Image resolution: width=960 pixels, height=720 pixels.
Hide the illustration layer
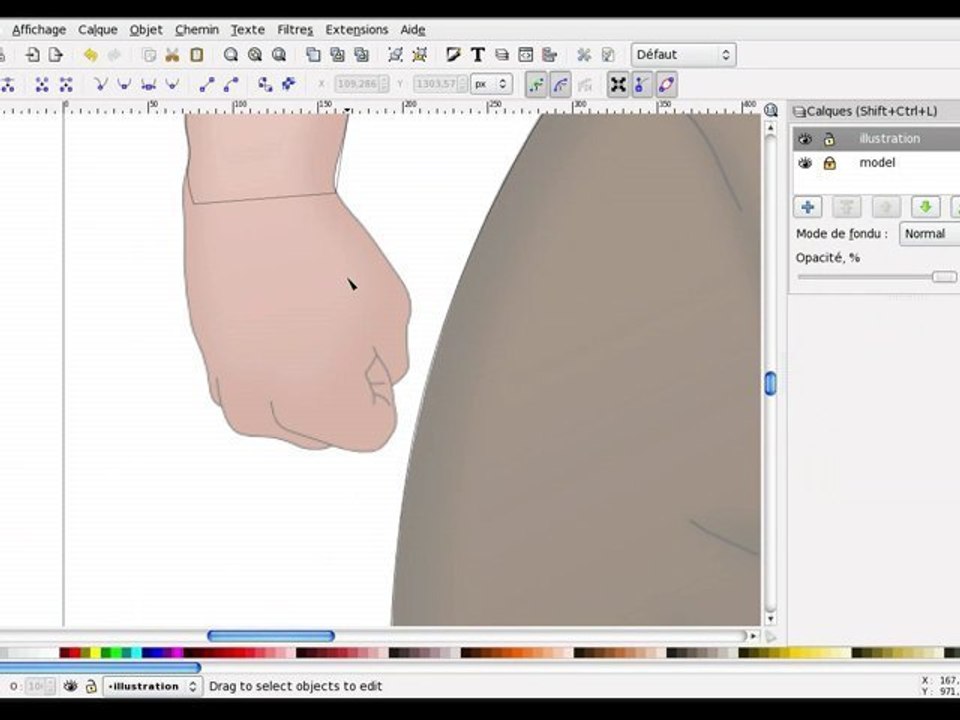pos(805,139)
